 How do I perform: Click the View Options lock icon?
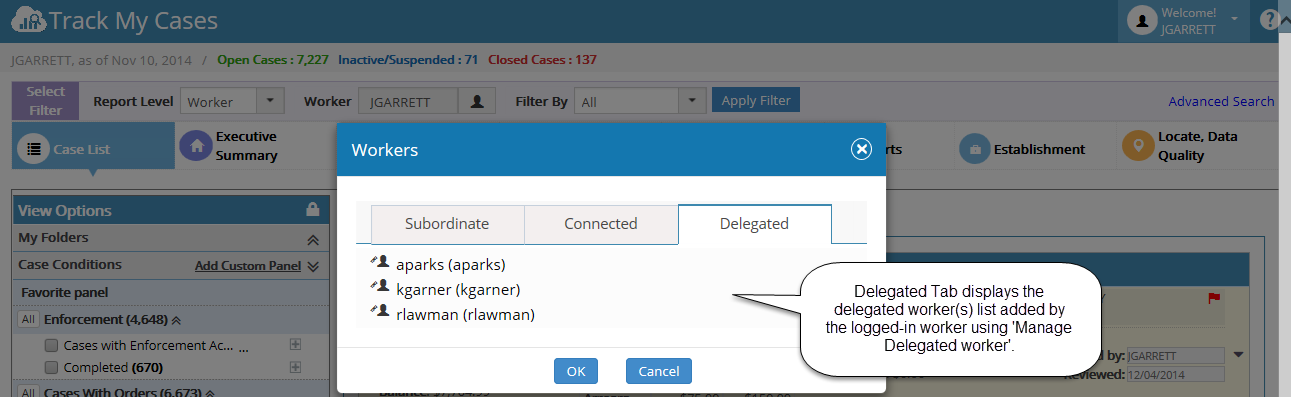point(312,210)
